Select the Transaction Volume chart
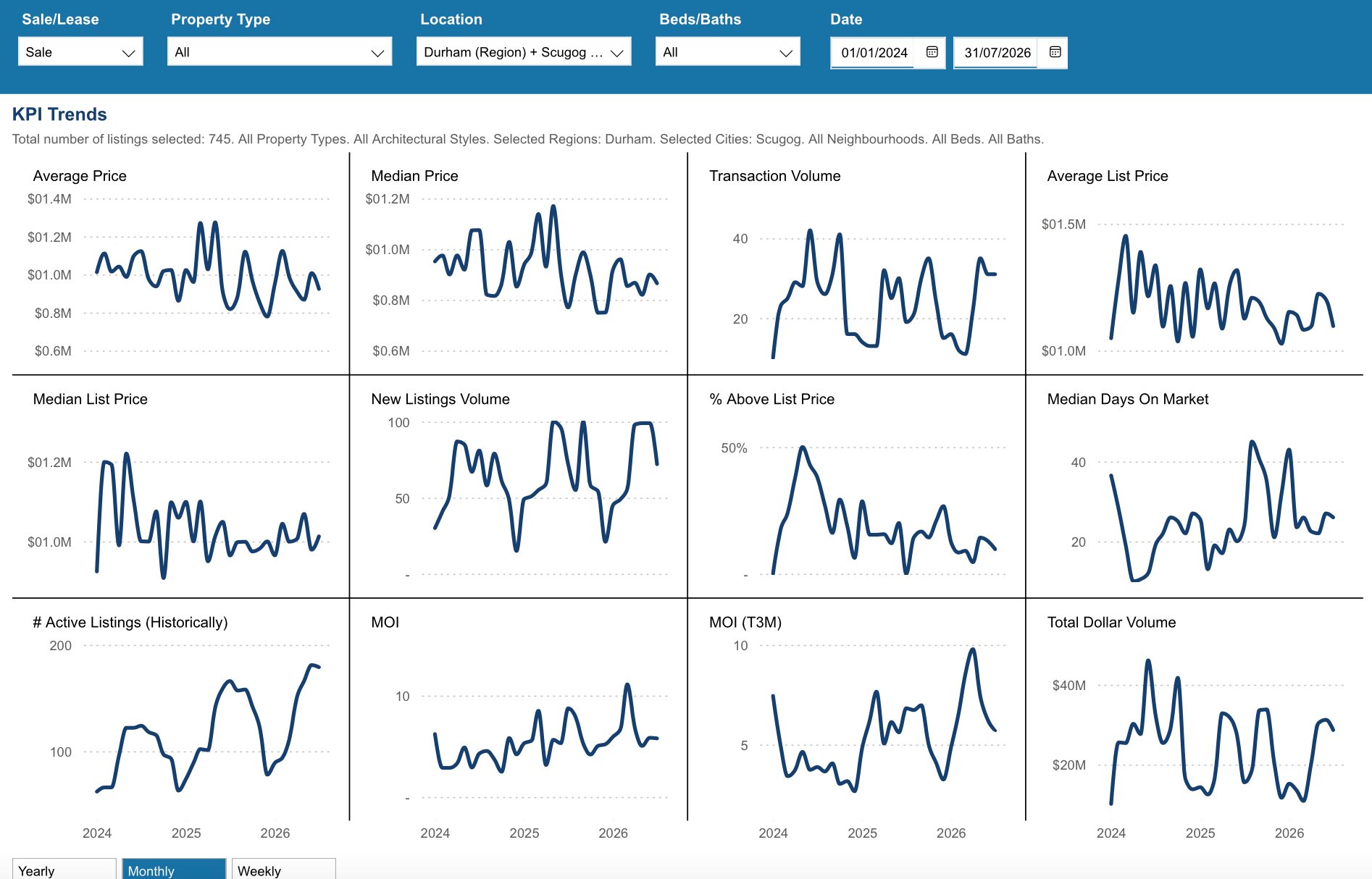 pyautogui.click(x=856, y=264)
